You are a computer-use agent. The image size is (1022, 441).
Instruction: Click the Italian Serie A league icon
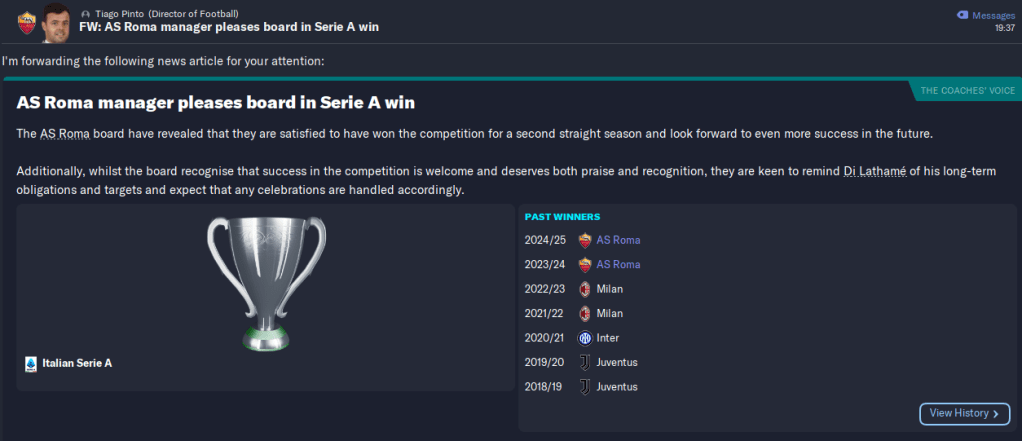tap(30, 364)
